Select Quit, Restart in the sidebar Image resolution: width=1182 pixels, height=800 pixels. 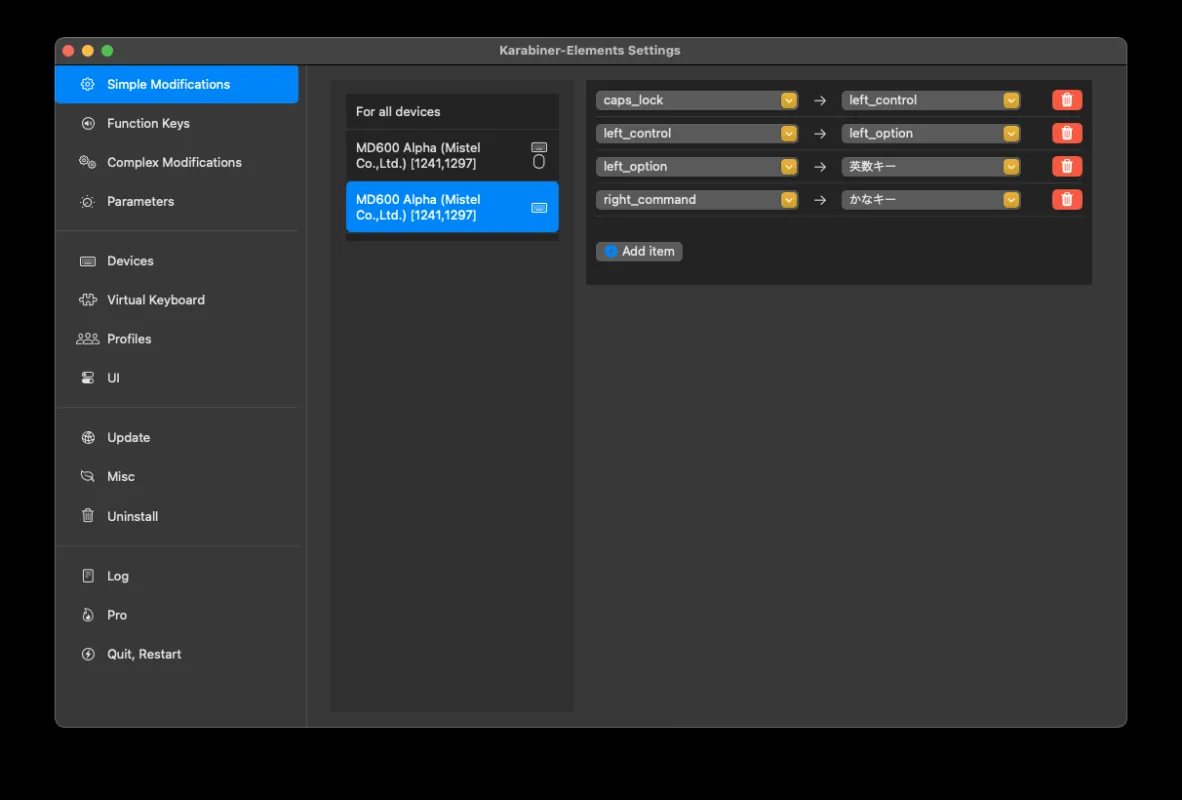[x=144, y=654]
